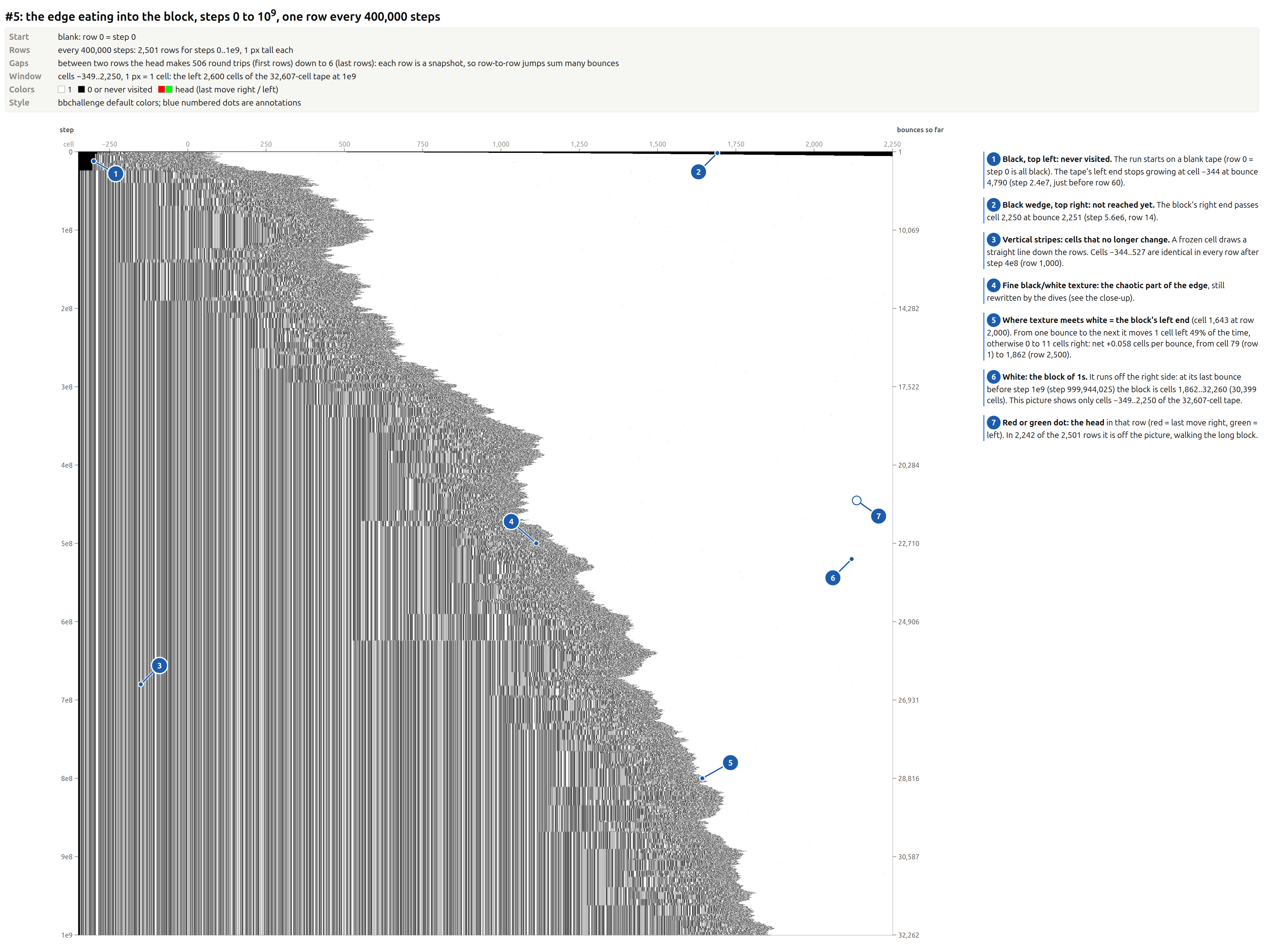The height and width of the screenshot is (952, 1264).
Task: Click the 'Style' row label
Action: tap(19, 103)
